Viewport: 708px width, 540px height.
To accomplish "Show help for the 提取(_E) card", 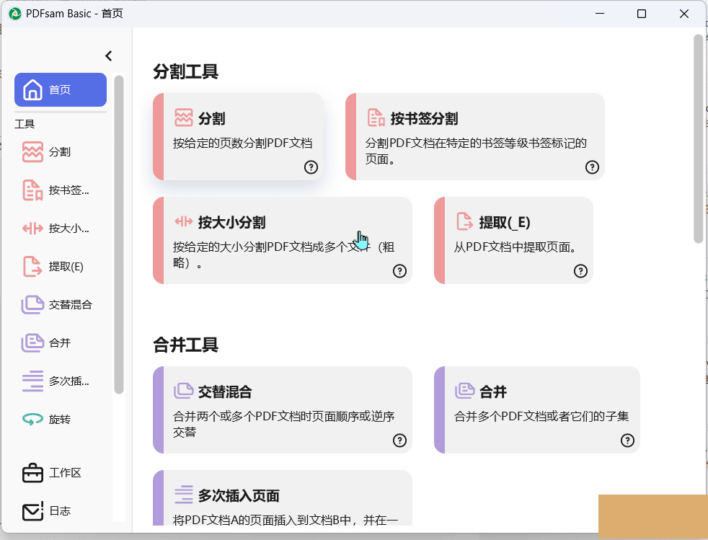I will click(581, 271).
